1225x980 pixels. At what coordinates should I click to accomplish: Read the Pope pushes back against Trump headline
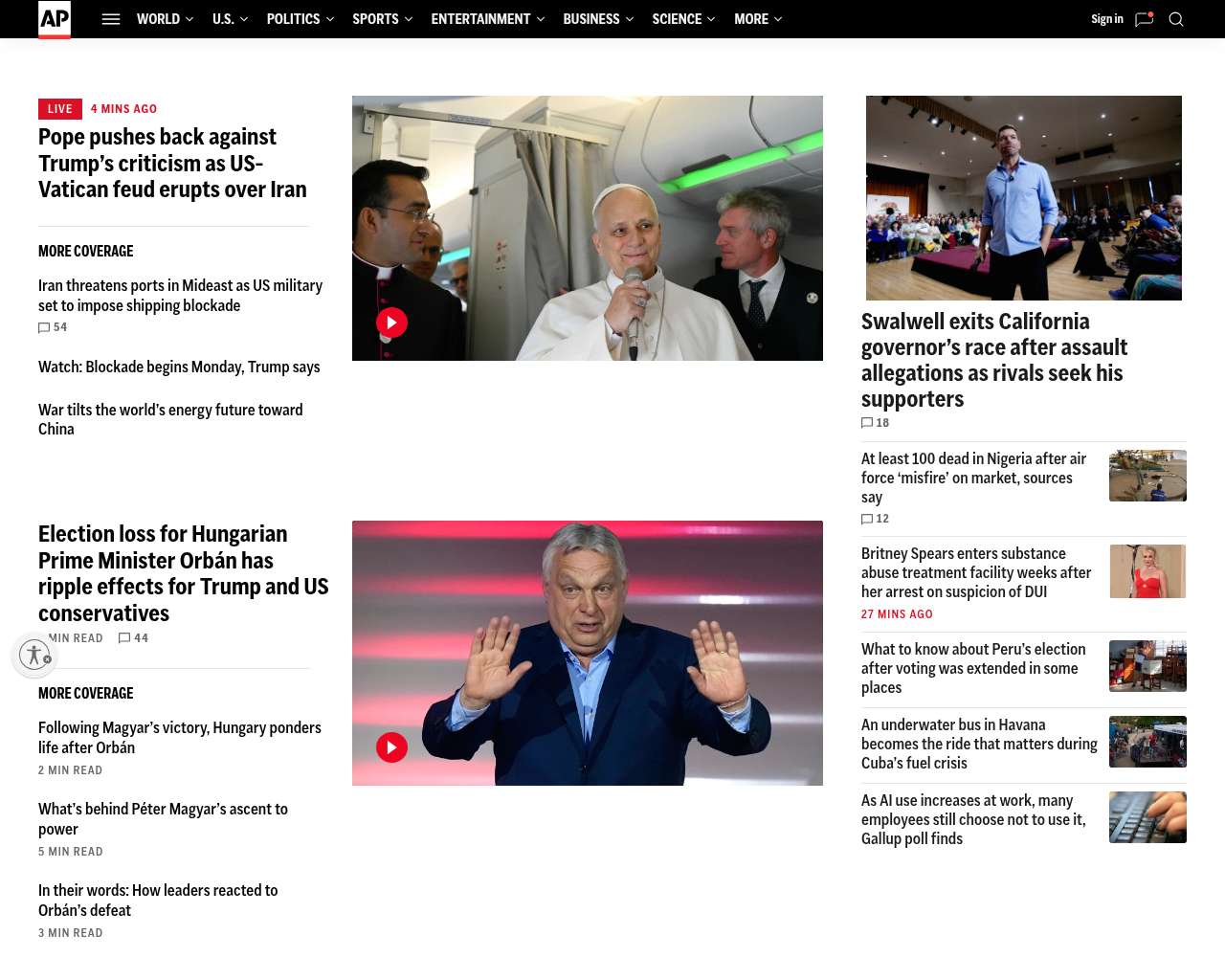(x=172, y=164)
